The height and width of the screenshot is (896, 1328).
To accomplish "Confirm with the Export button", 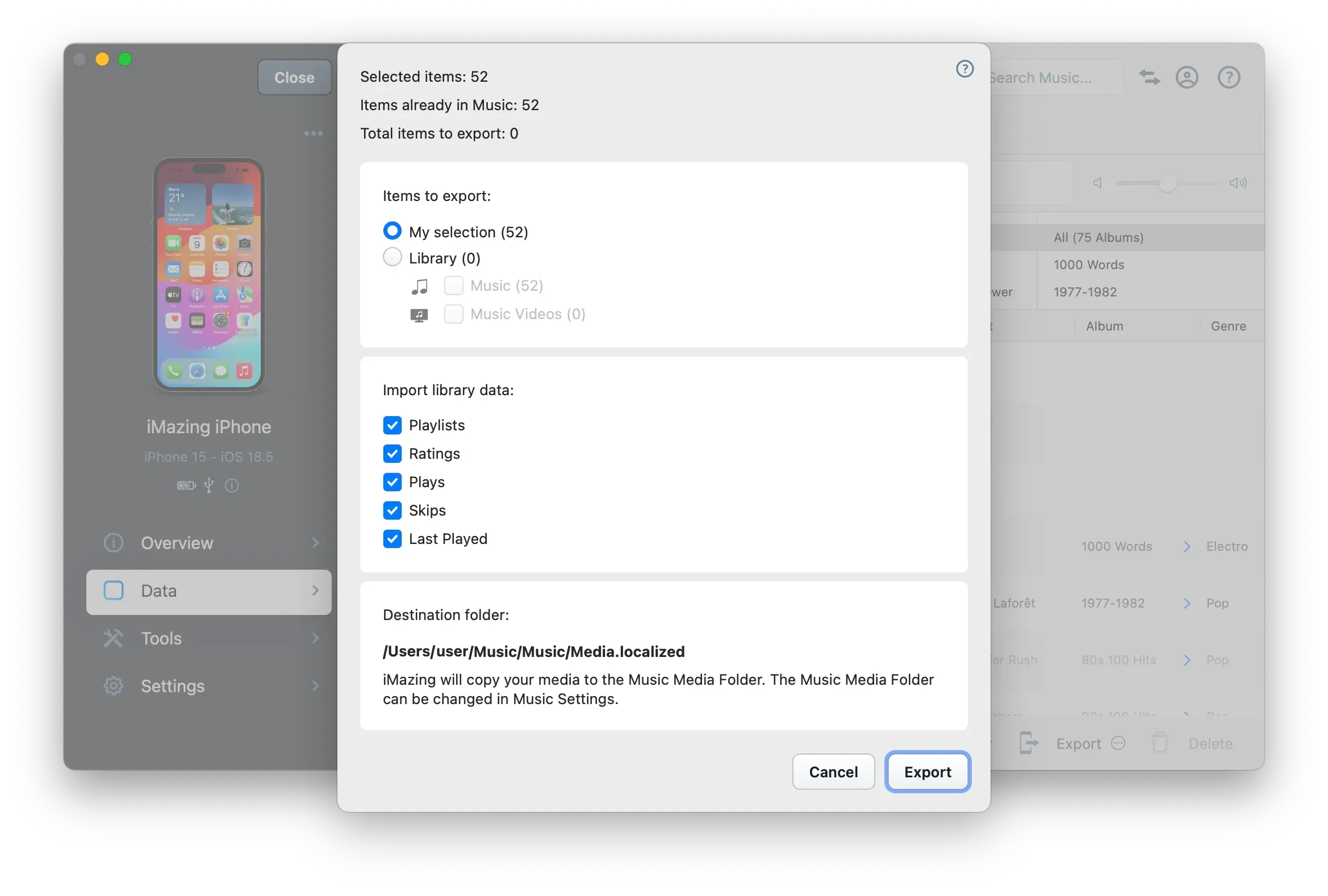I will pyautogui.click(x=927, y=772).
